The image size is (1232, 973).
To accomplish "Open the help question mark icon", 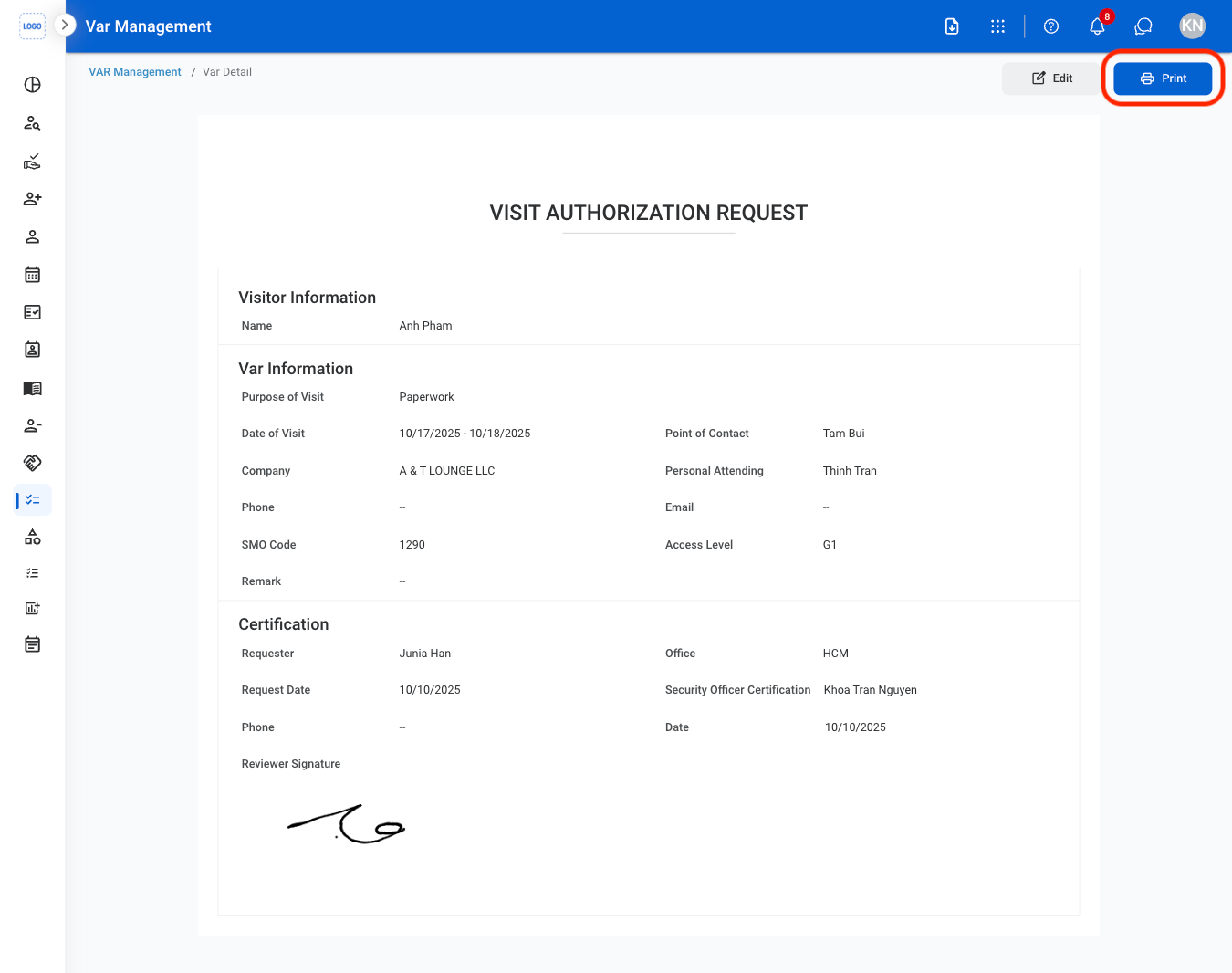I will [x=1051, y=26].
